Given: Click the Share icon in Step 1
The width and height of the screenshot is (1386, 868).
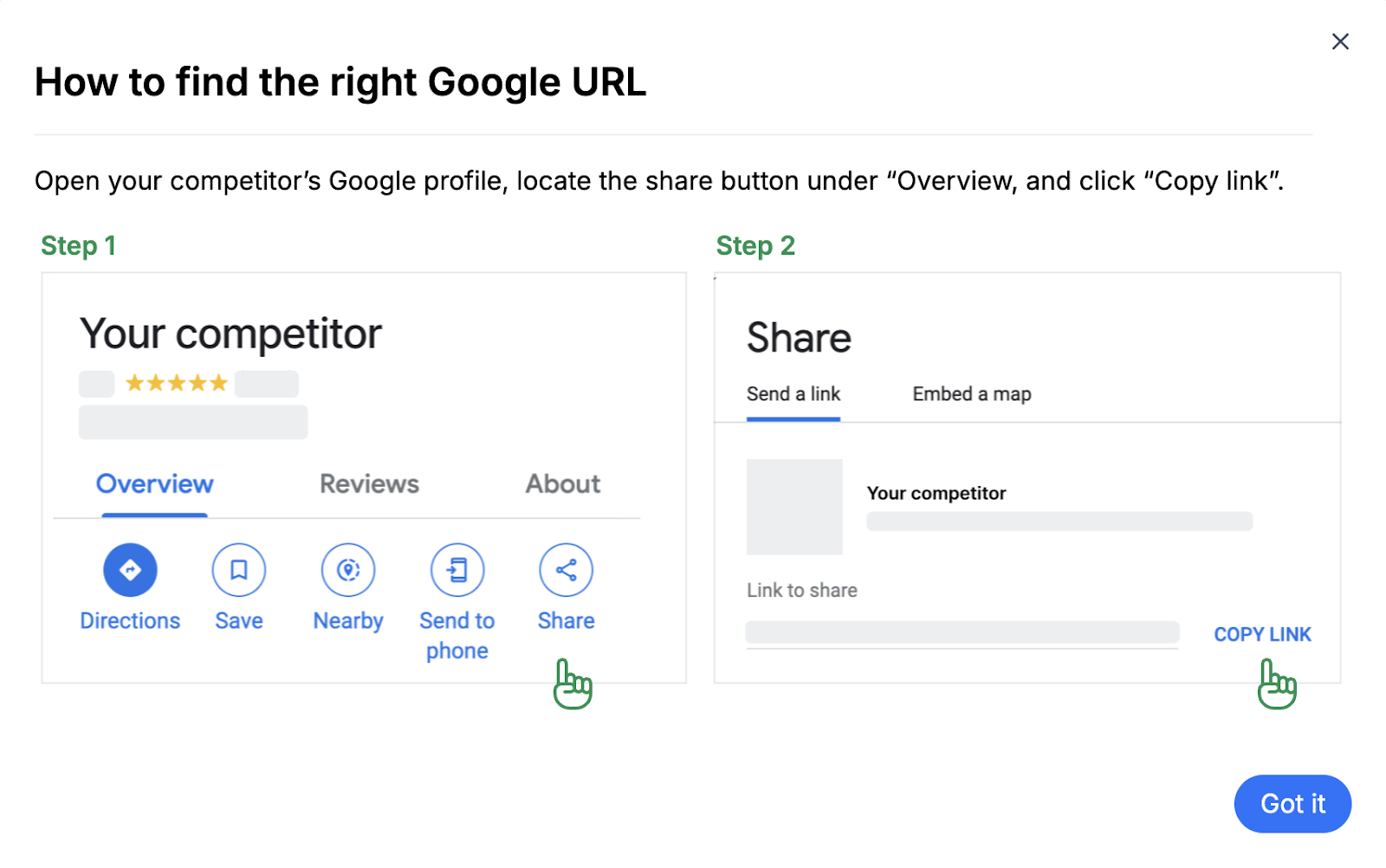Looking at the screenshot, I should 567,570.
